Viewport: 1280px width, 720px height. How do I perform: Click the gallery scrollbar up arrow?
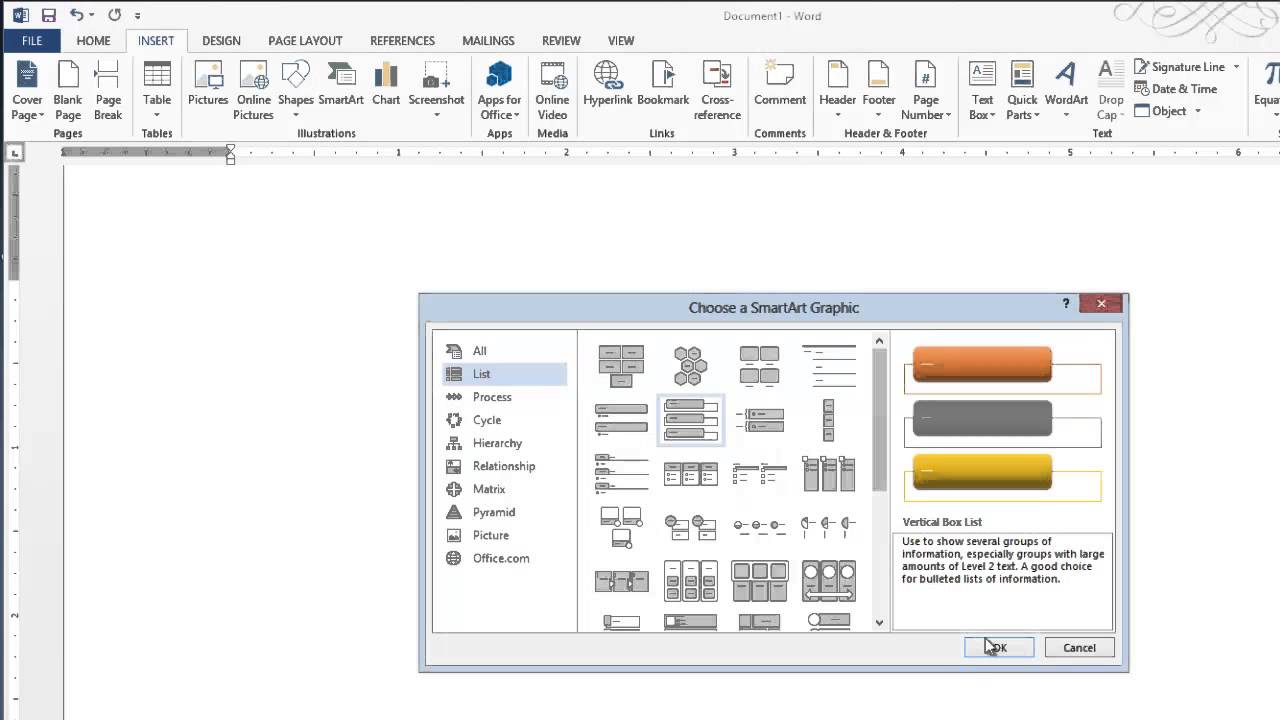coord(879,342)
